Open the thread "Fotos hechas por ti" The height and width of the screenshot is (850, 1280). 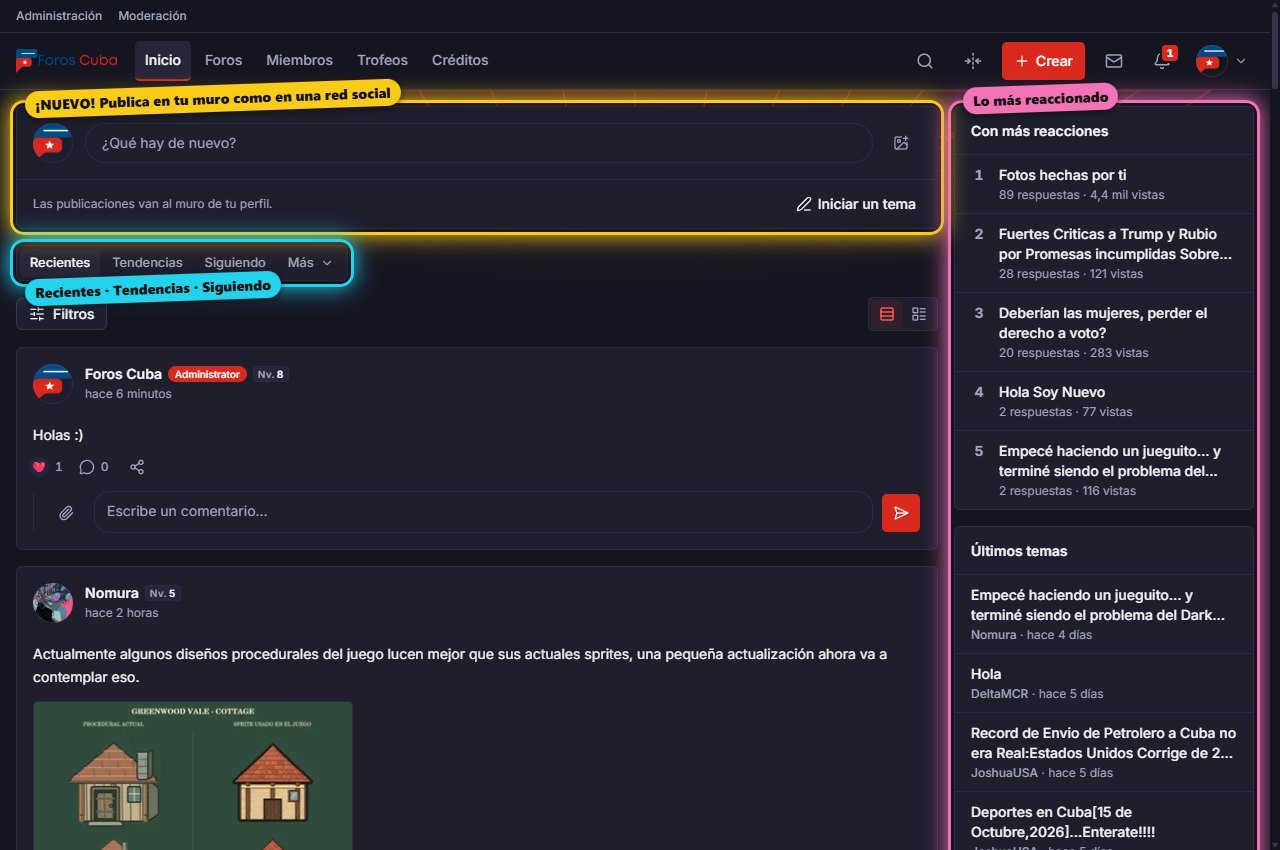pos(1063,175)
